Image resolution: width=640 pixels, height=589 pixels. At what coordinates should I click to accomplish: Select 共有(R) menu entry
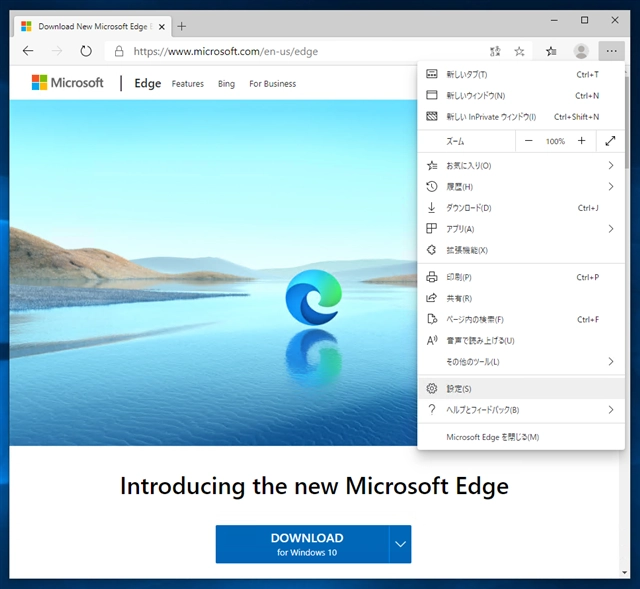[521, 298]
